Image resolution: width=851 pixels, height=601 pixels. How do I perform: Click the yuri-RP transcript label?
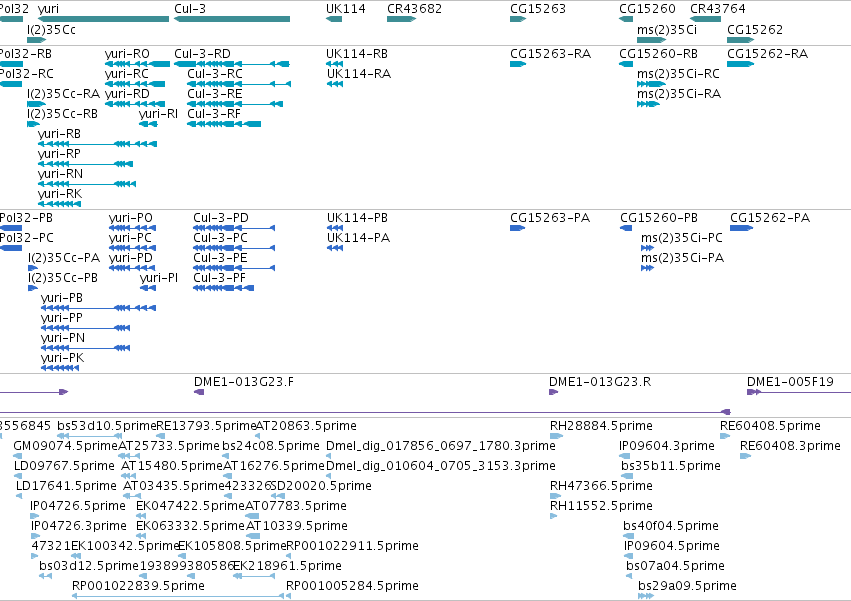click(59, 154)
